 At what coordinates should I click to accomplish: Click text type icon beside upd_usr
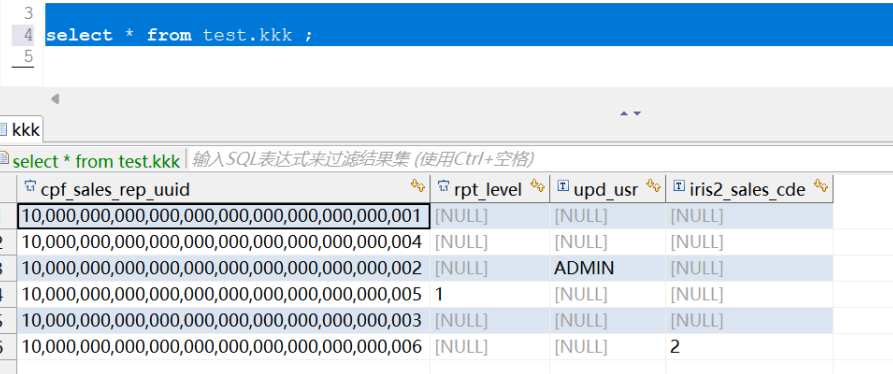tap(563, 186)
